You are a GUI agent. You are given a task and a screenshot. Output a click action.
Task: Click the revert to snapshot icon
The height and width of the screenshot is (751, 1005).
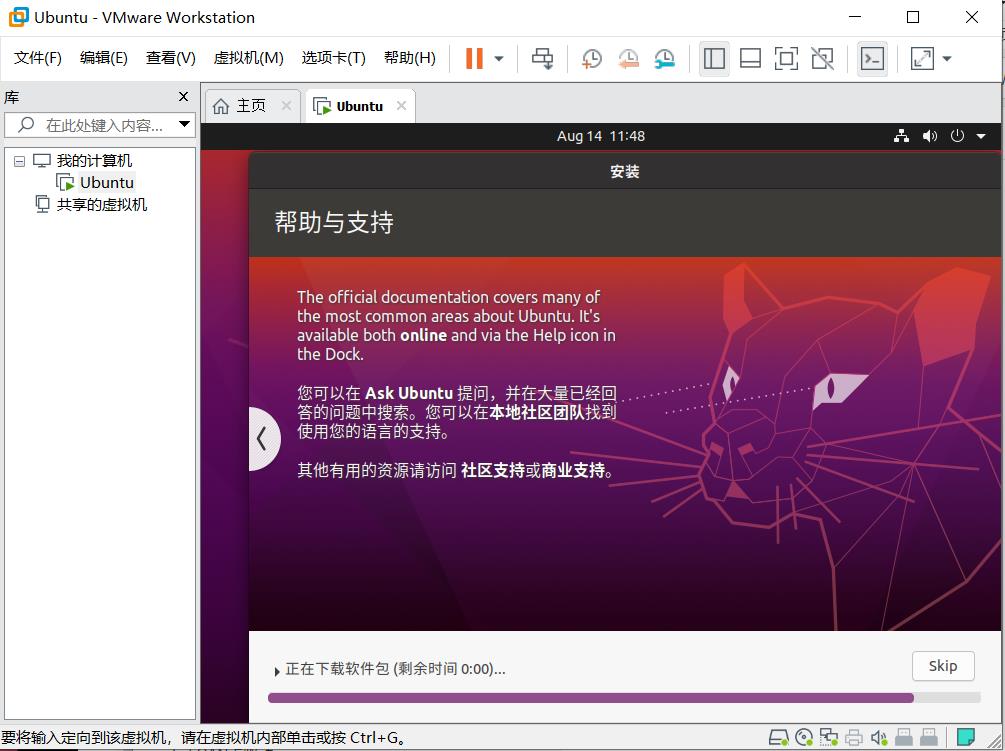pyautogui.click(x=628, y=58)
